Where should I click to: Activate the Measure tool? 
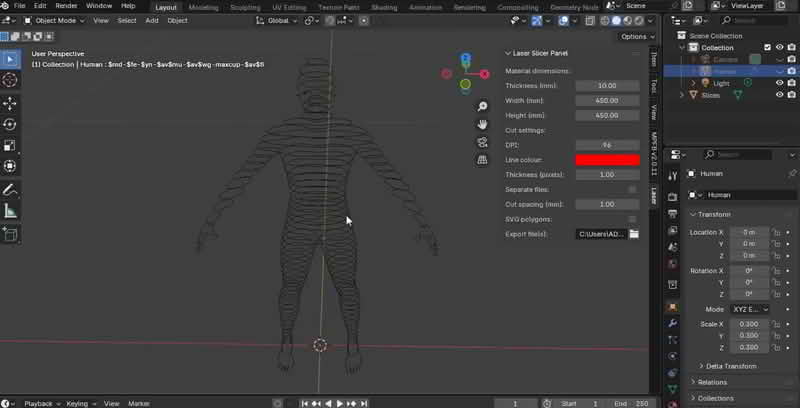(10, 211)
